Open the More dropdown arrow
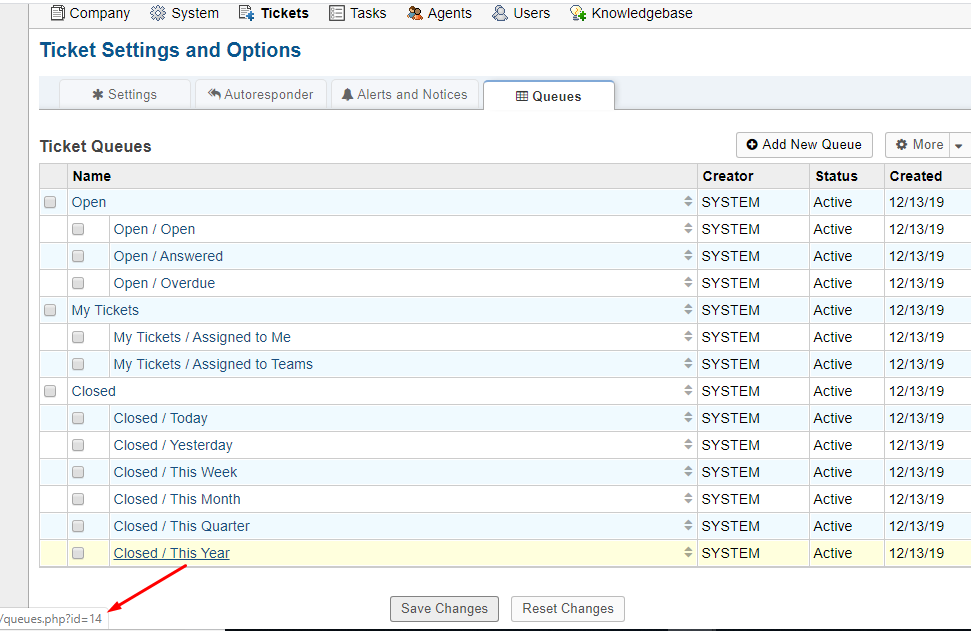971x631 pixels. [x=959, y=146]
